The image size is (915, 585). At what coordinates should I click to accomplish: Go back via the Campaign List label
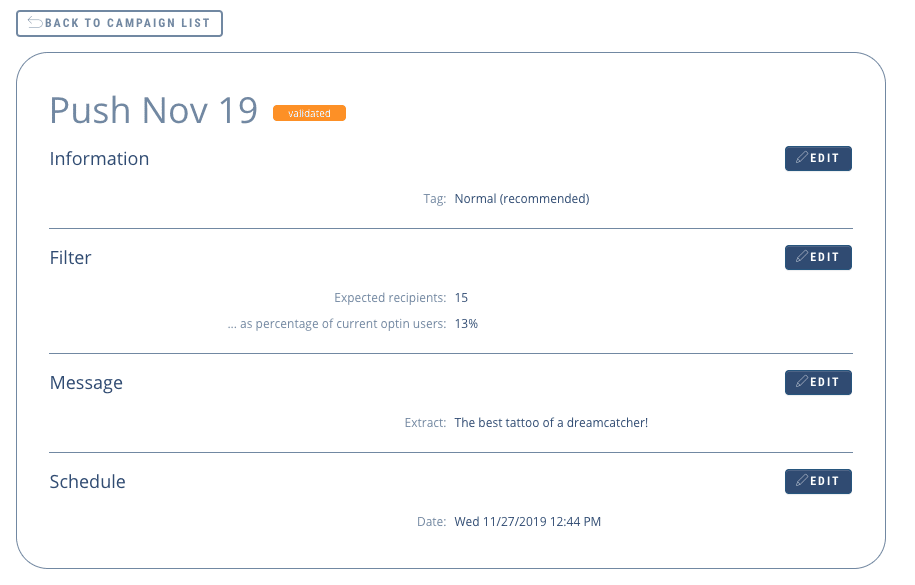128,23
